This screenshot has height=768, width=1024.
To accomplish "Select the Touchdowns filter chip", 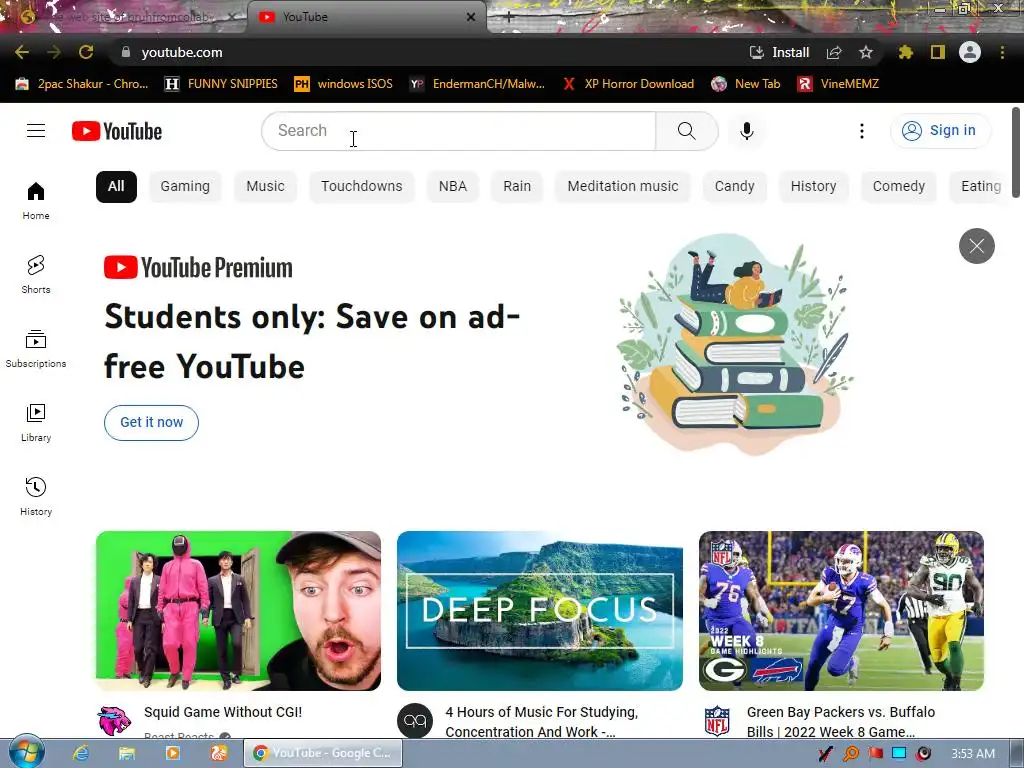I will tap(362, 186).
